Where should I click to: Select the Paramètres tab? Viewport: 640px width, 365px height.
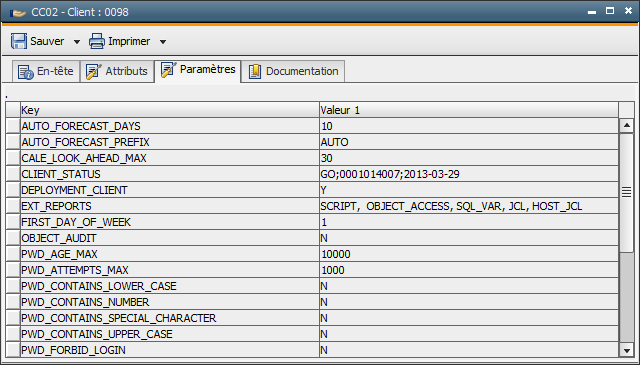[x=198, y=71]
